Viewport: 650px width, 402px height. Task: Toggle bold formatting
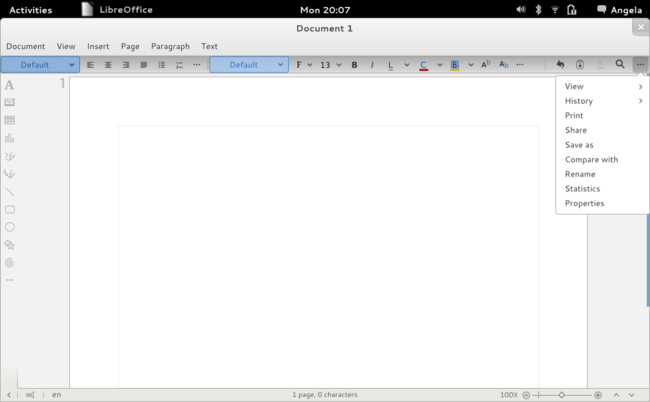[354, 65]
